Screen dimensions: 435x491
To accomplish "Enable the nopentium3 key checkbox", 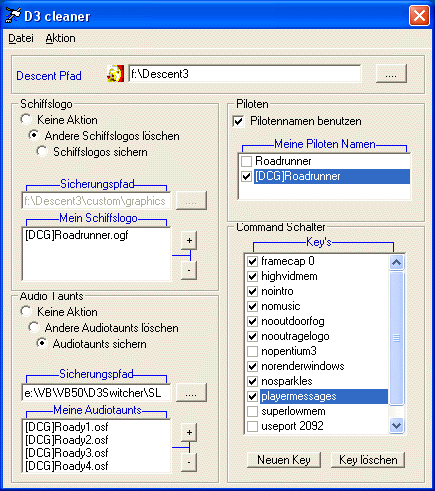I will (x=252, y=351).
